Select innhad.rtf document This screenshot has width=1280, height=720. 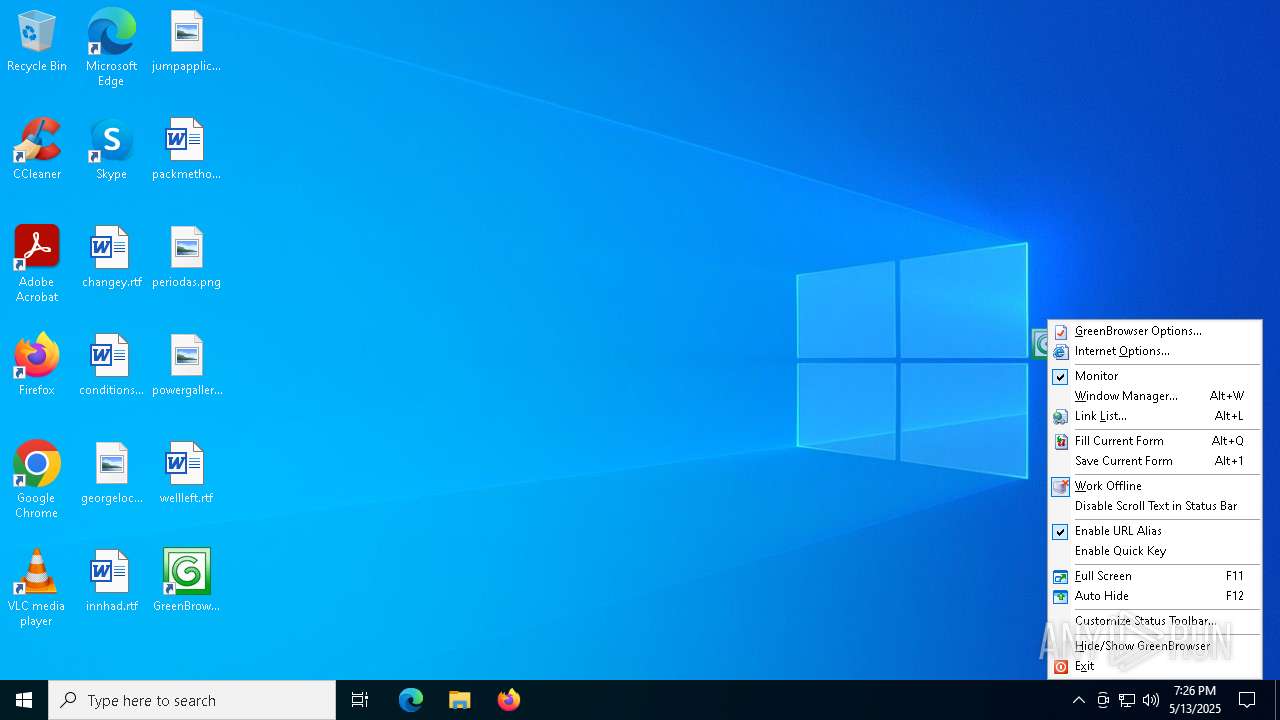tap(111, 581)
